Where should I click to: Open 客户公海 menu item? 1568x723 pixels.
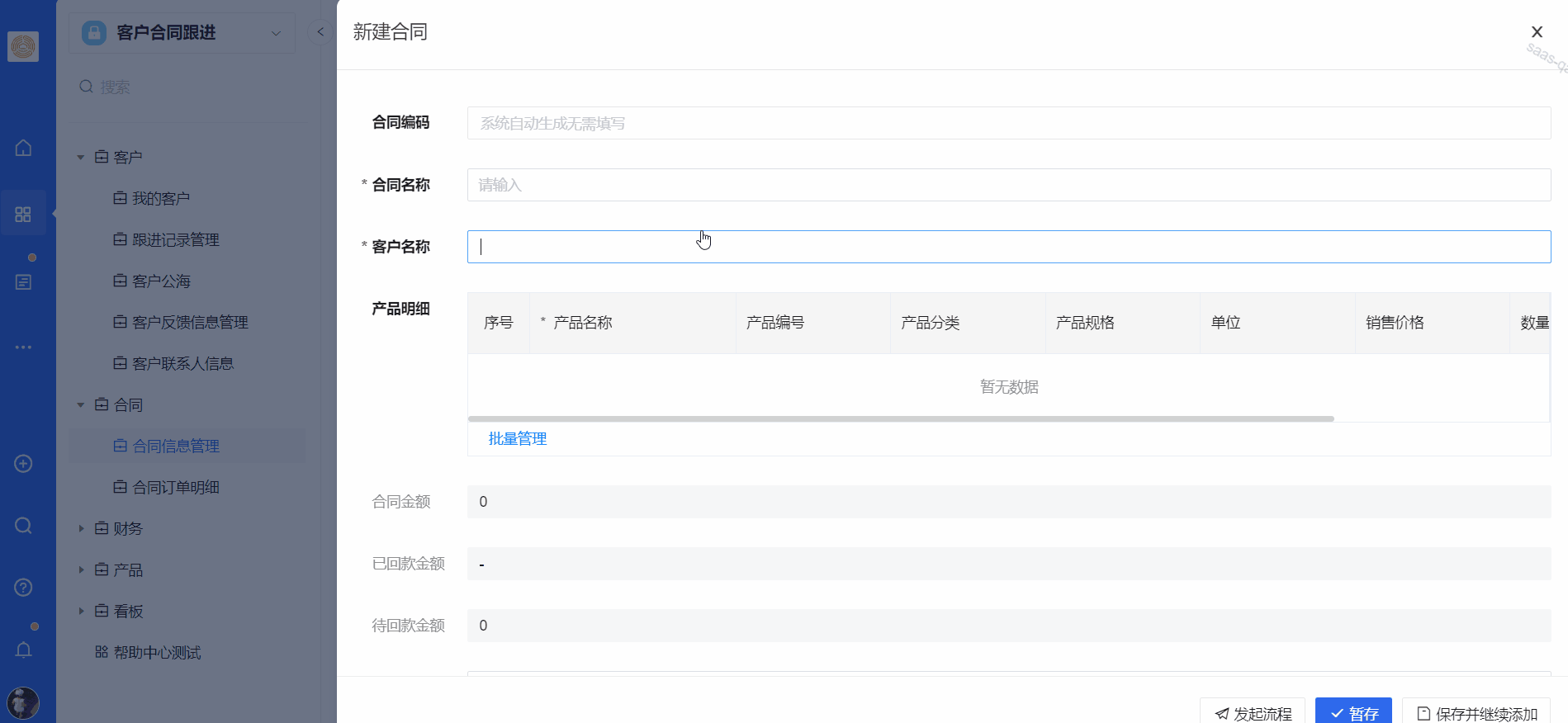click(161, 281)
